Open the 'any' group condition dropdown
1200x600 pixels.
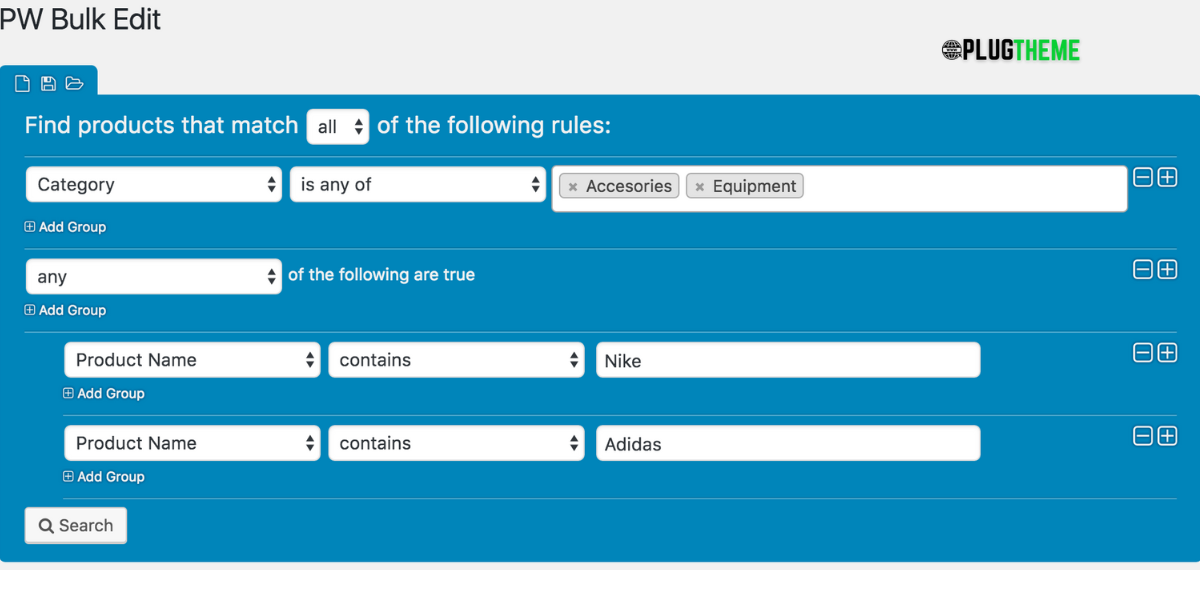pyautogui.click(x=154, y=277)
